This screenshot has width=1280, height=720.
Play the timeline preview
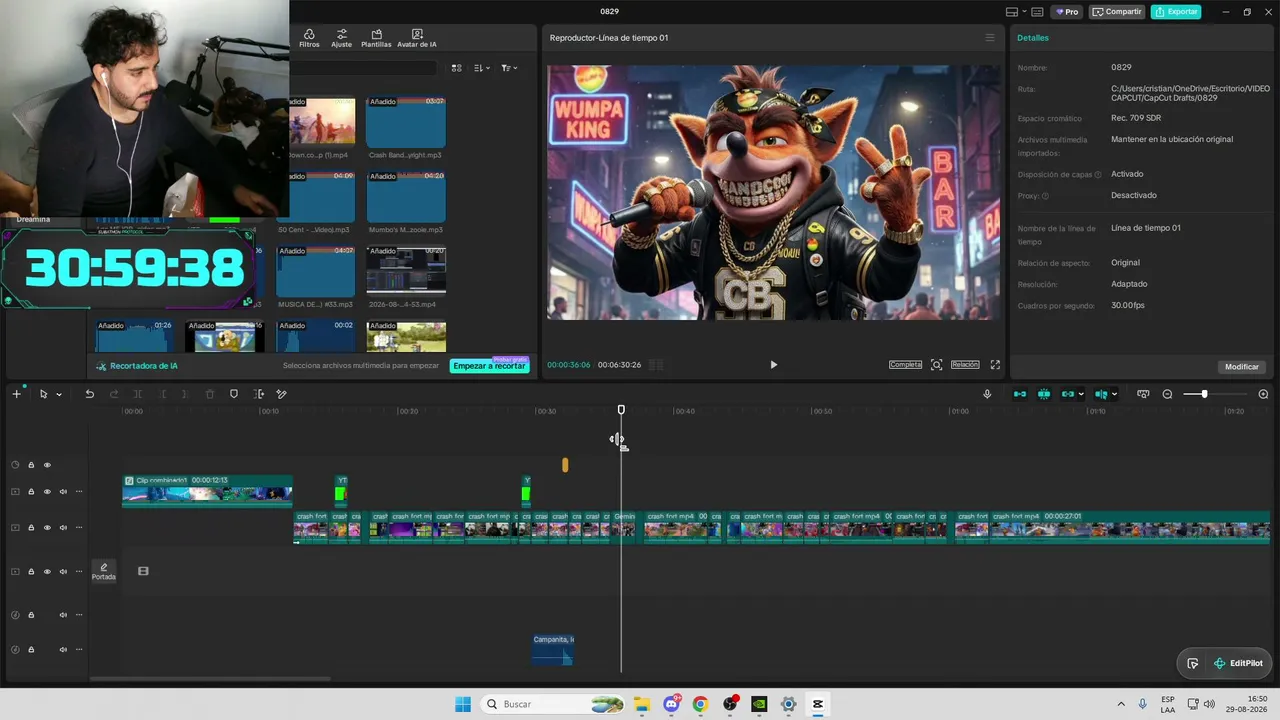pyautogui.click(x=773, y=365)
